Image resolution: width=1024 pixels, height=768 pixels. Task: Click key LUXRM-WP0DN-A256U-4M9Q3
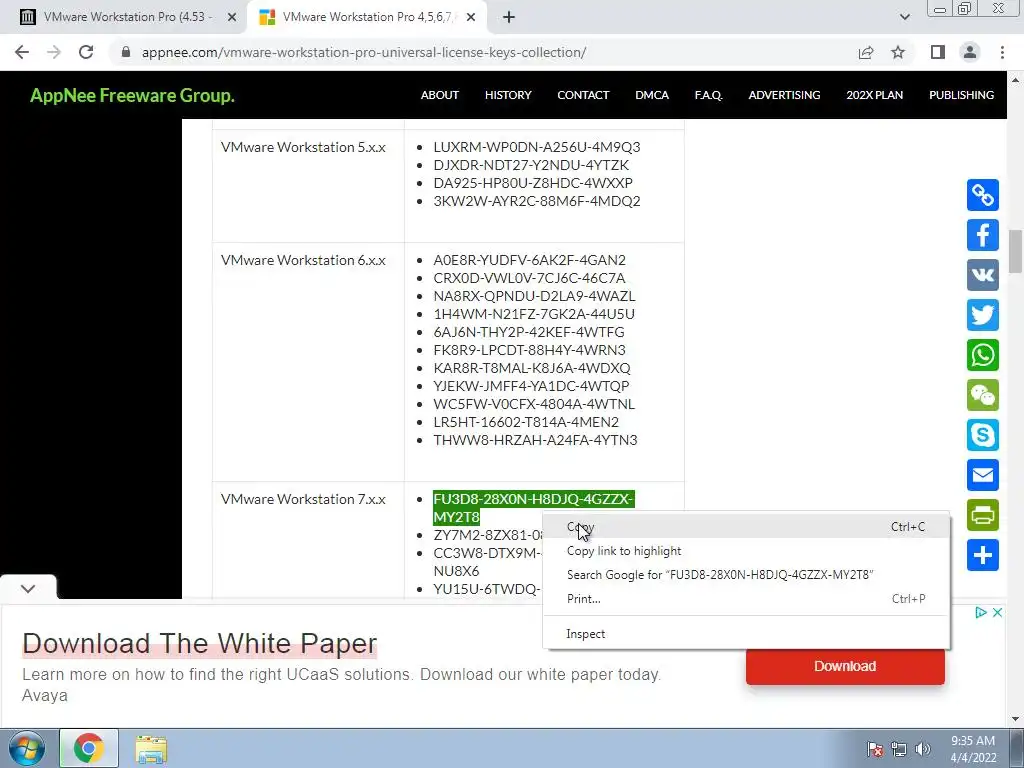tap(537, 147)
